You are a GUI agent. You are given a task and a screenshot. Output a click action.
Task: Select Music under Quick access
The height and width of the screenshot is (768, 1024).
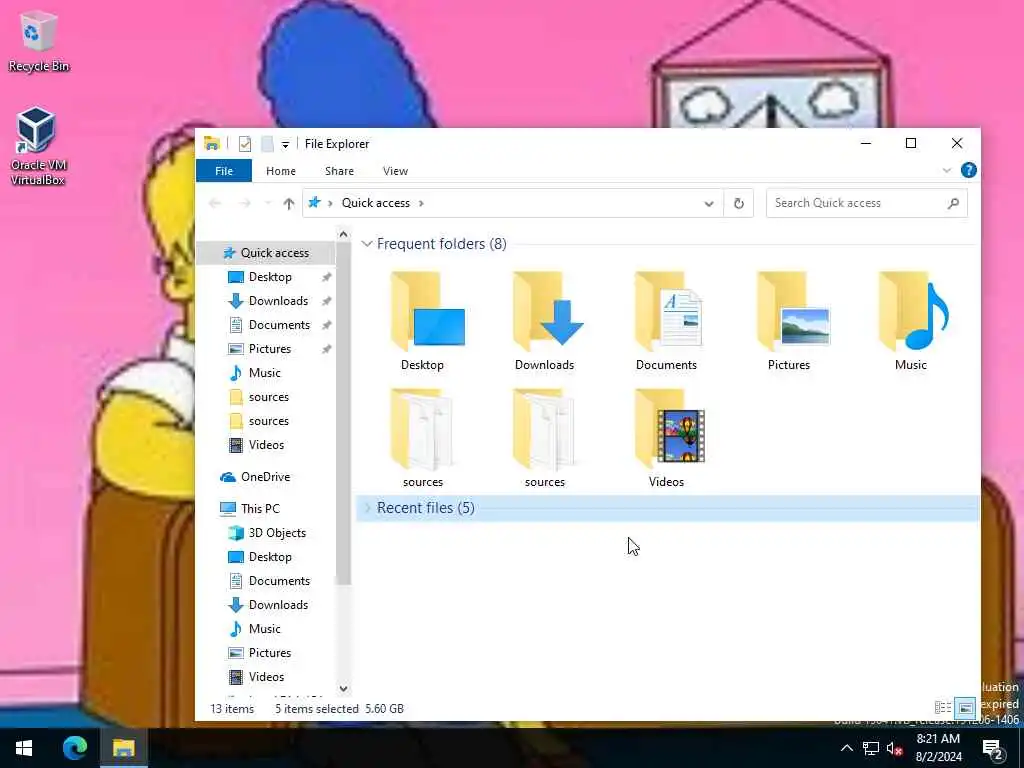click(x=266, y=373)
